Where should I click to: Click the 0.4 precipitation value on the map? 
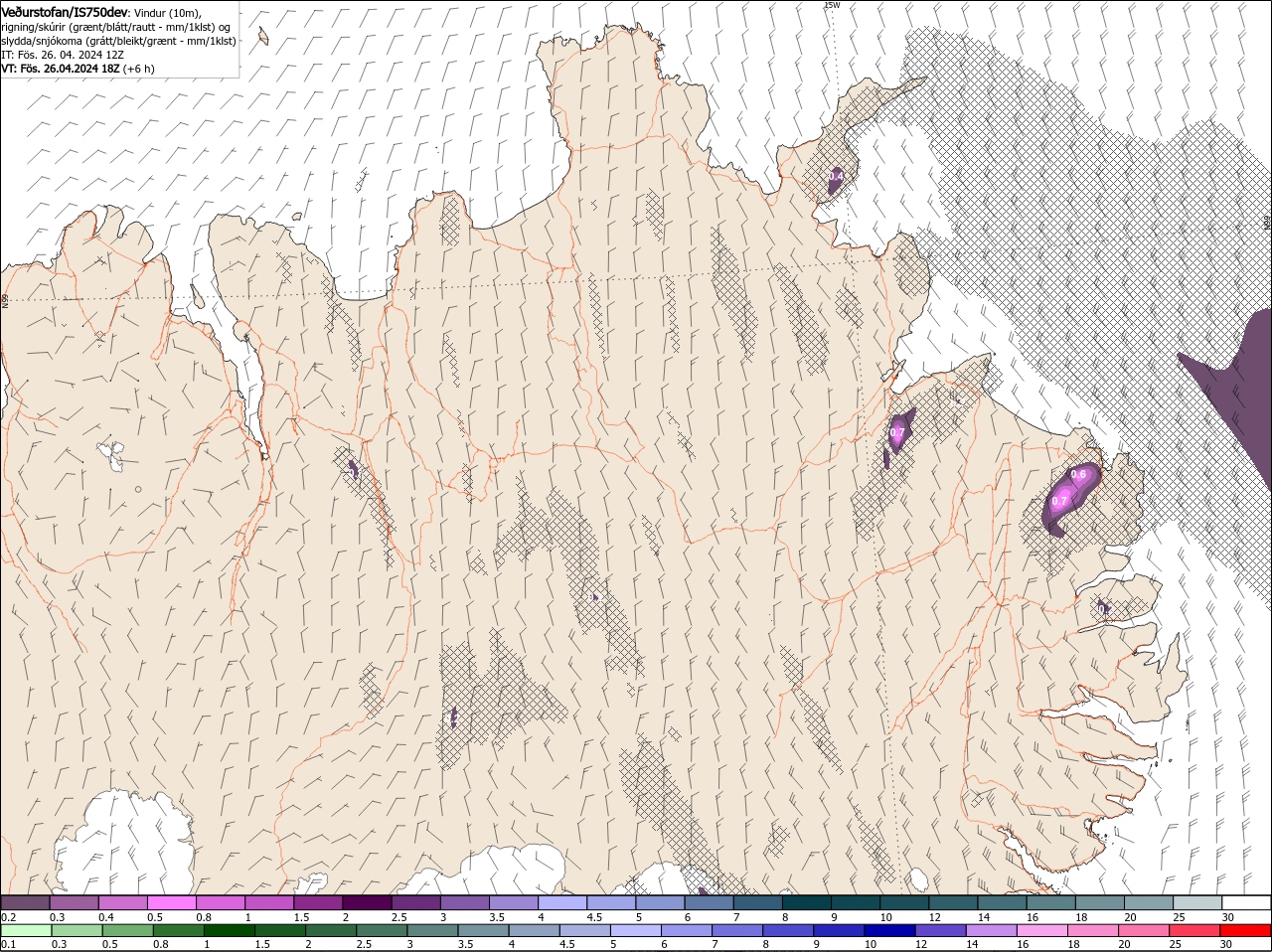point(837,176)
